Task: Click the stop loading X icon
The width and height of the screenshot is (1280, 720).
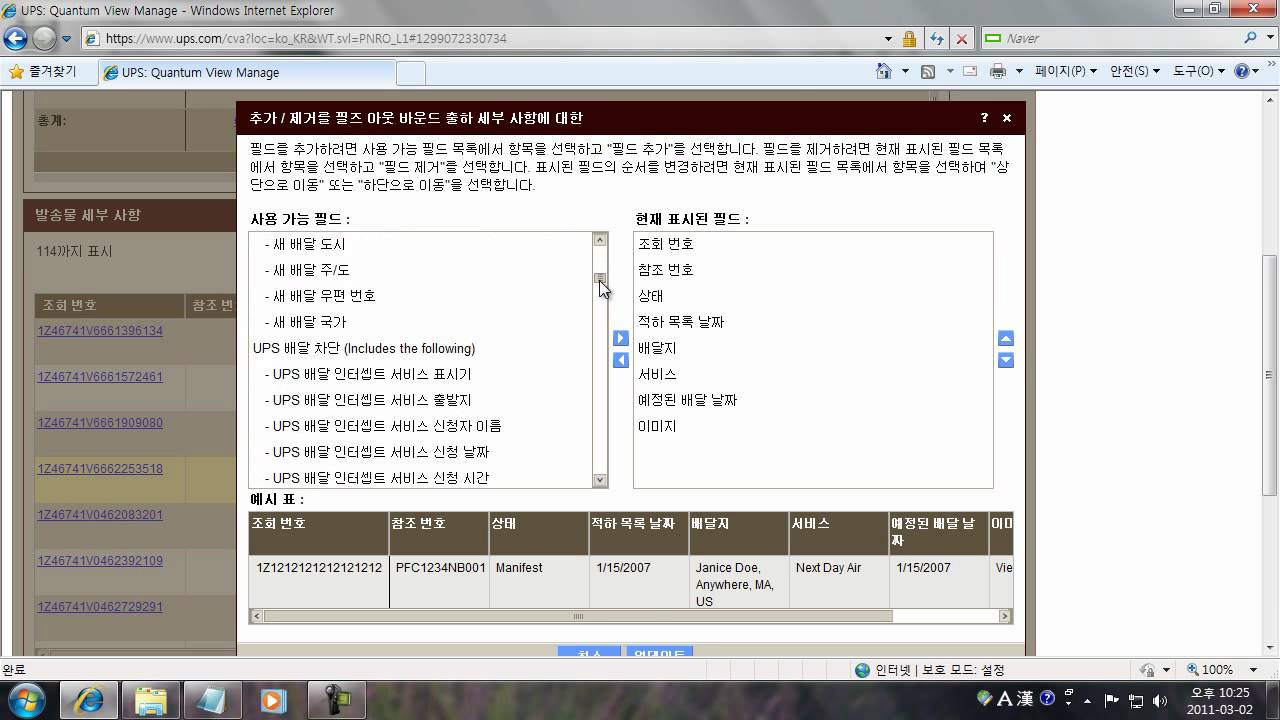Action: pyautogui.click(x=962, y=39)
